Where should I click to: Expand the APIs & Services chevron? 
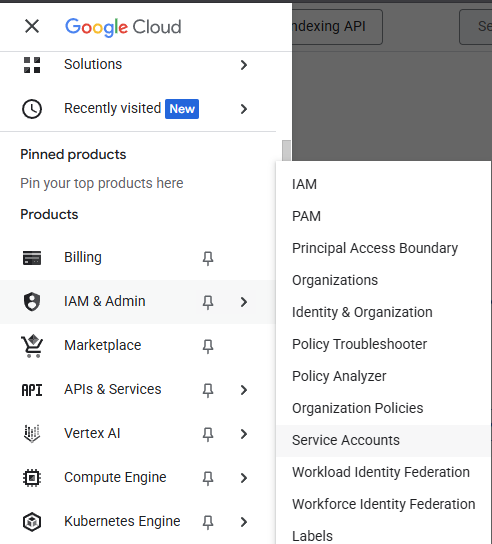point(244,390)
